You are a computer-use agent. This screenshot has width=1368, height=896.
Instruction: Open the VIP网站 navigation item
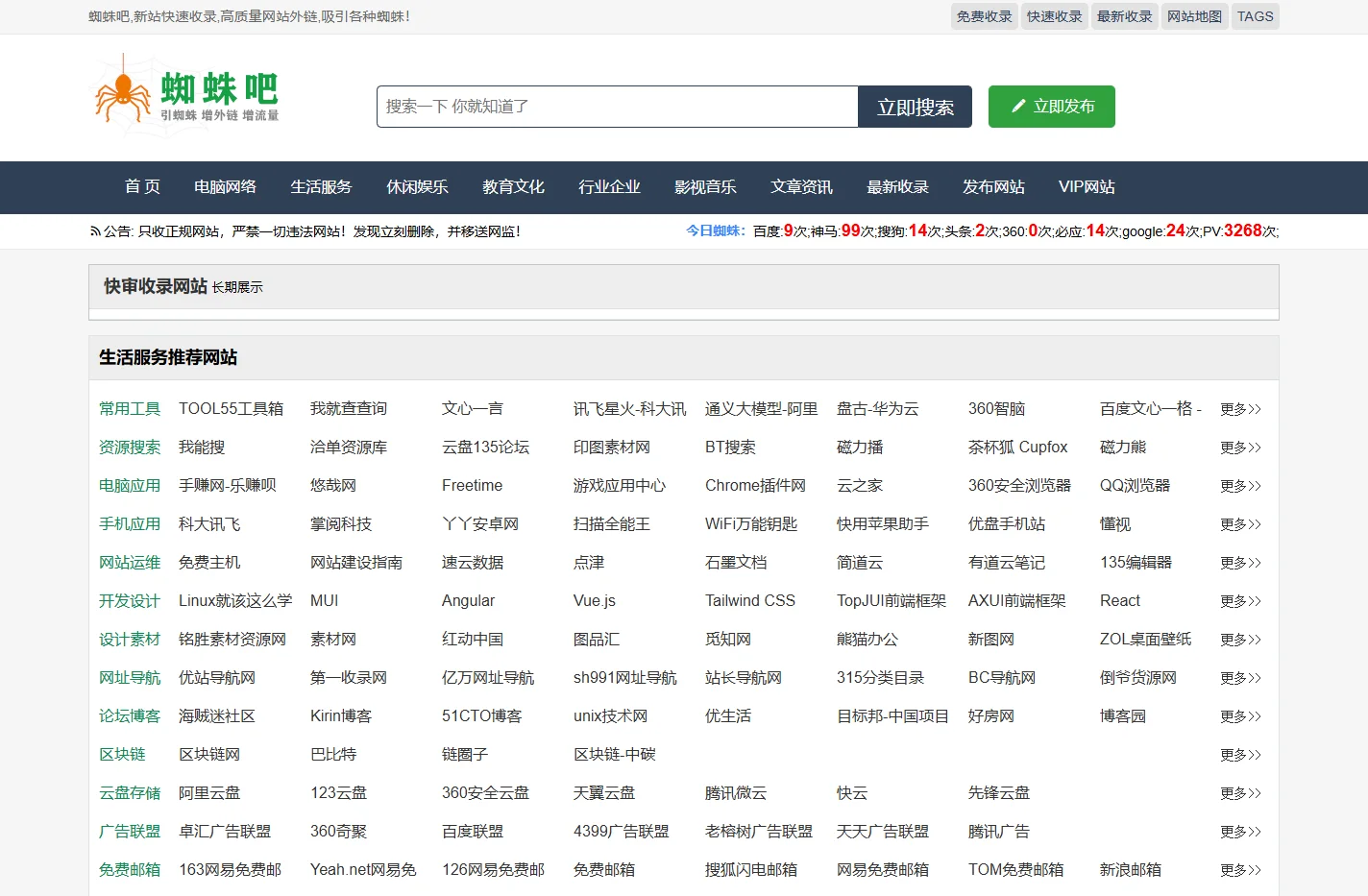click(1087, 187)
